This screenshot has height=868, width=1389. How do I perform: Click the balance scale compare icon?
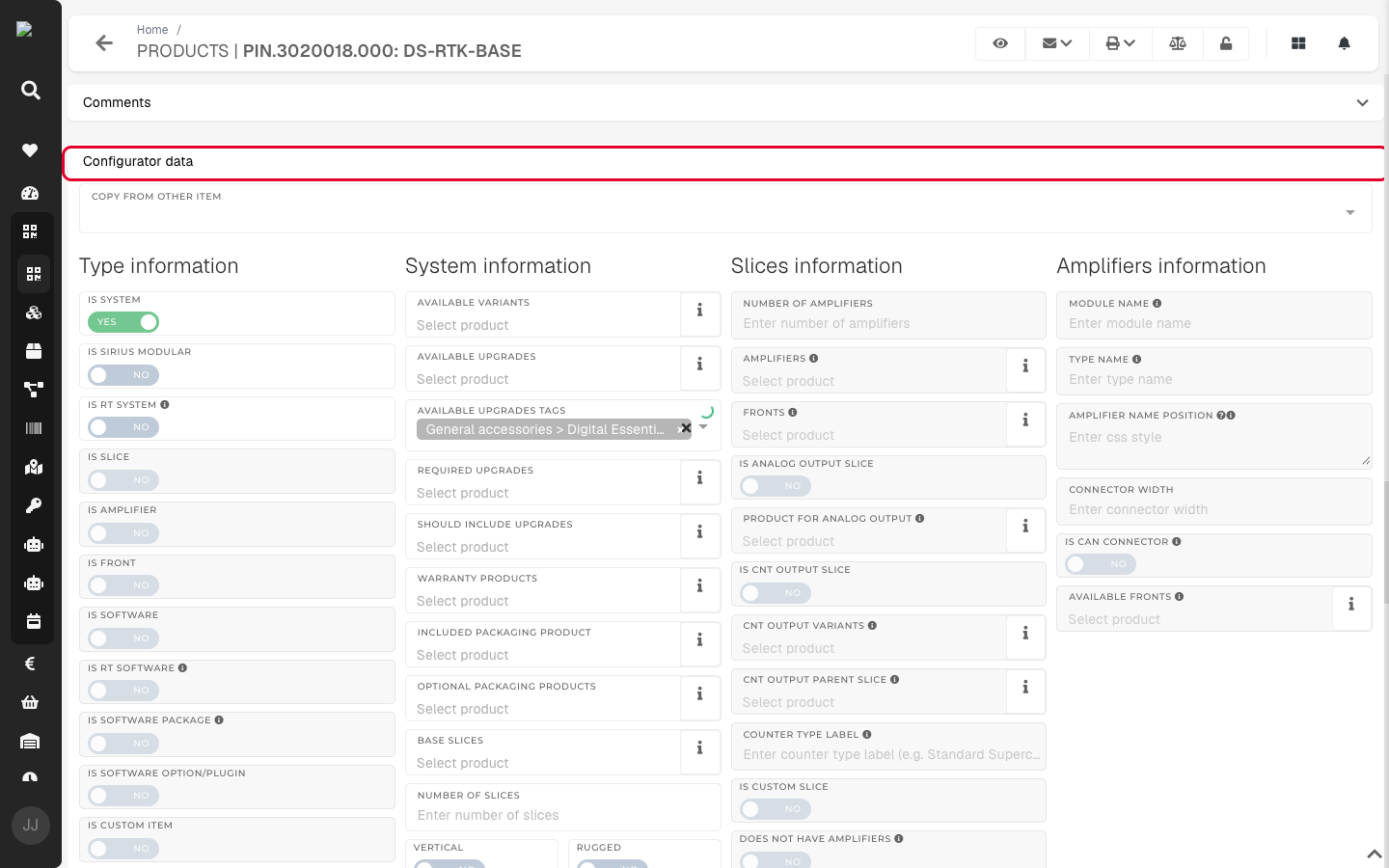click(x=1178, y=43)
